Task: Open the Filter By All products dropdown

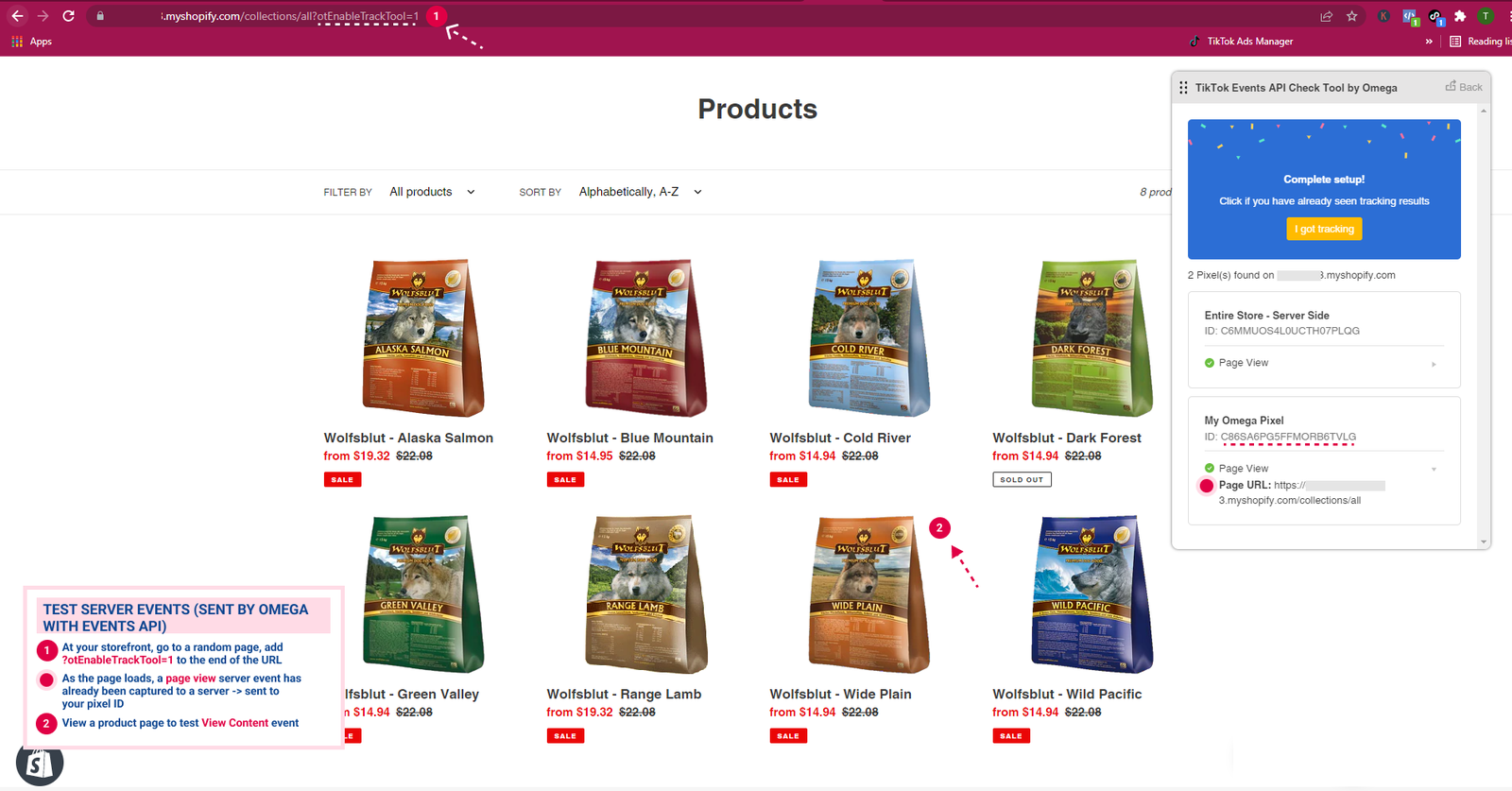Action: tap(432, 192)
